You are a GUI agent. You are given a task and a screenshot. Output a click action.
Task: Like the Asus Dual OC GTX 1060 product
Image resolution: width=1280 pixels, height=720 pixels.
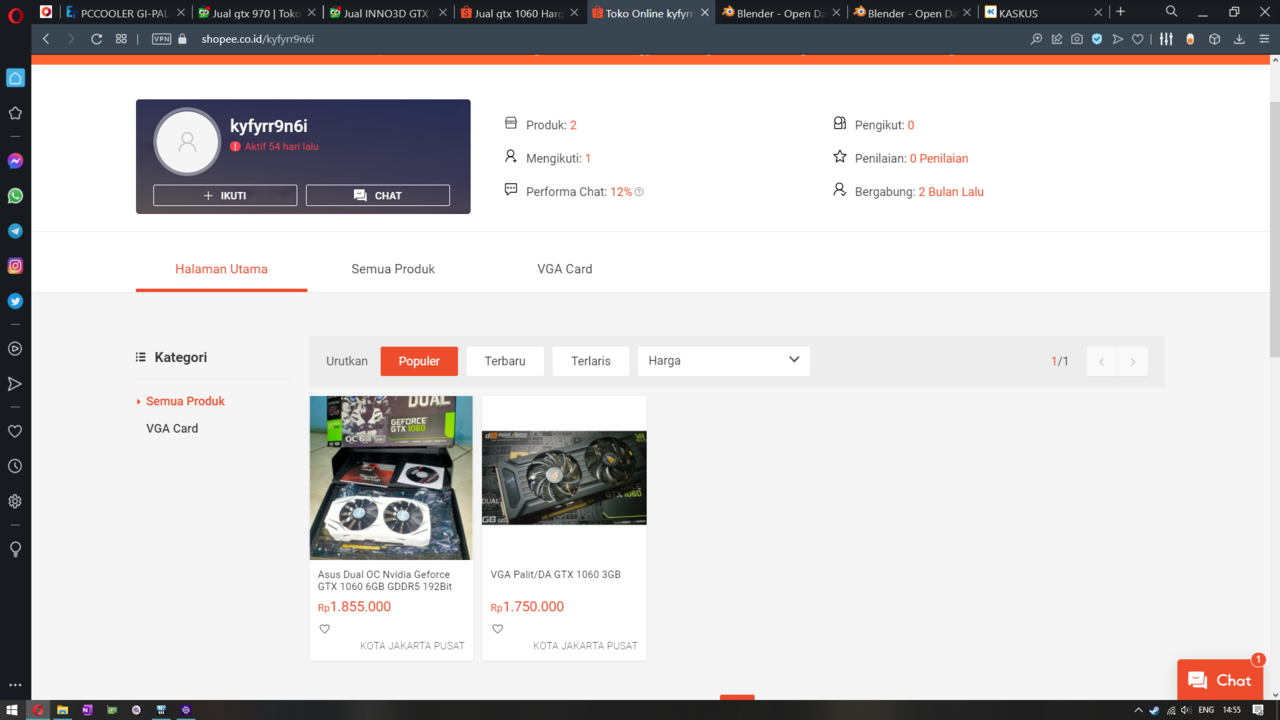click(325, 629)
